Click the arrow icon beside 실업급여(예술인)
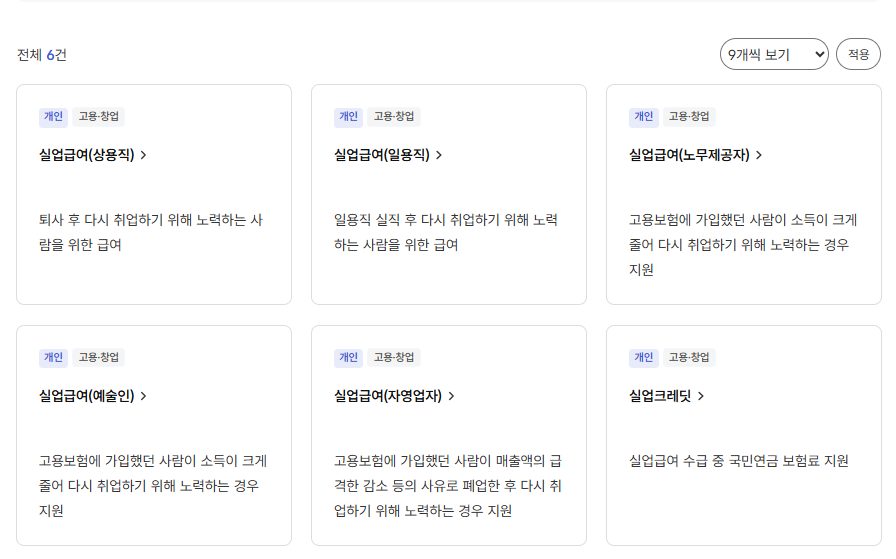This screenshot has width=896, height=559. point(144,396)
